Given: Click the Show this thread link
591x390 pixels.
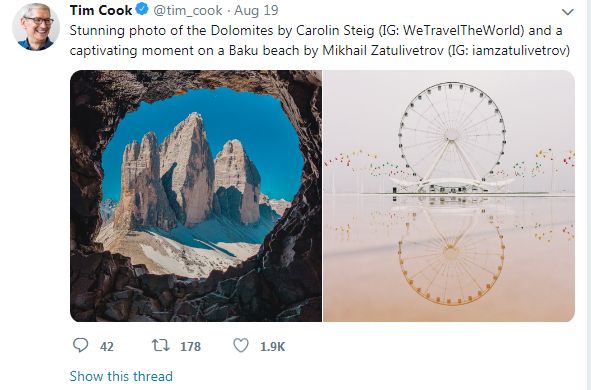Looking at the screenshot, I should tap(121, 376).
